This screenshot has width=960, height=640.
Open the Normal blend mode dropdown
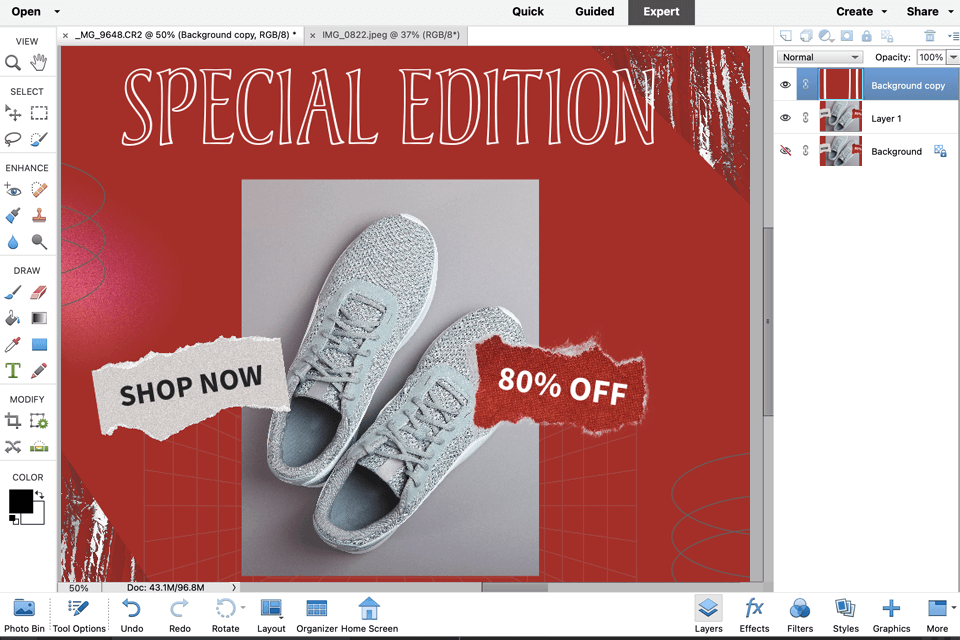[x=820, y=57]
